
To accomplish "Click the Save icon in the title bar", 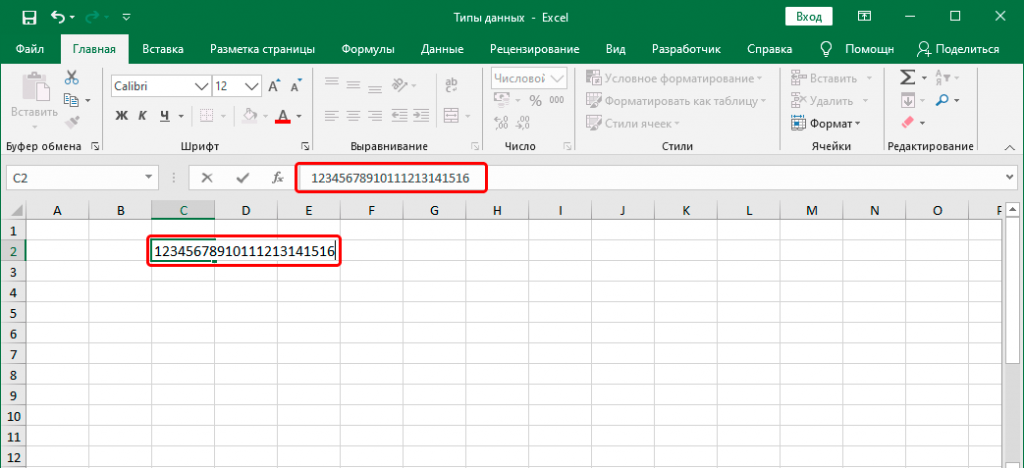I will tap(28, 17).
